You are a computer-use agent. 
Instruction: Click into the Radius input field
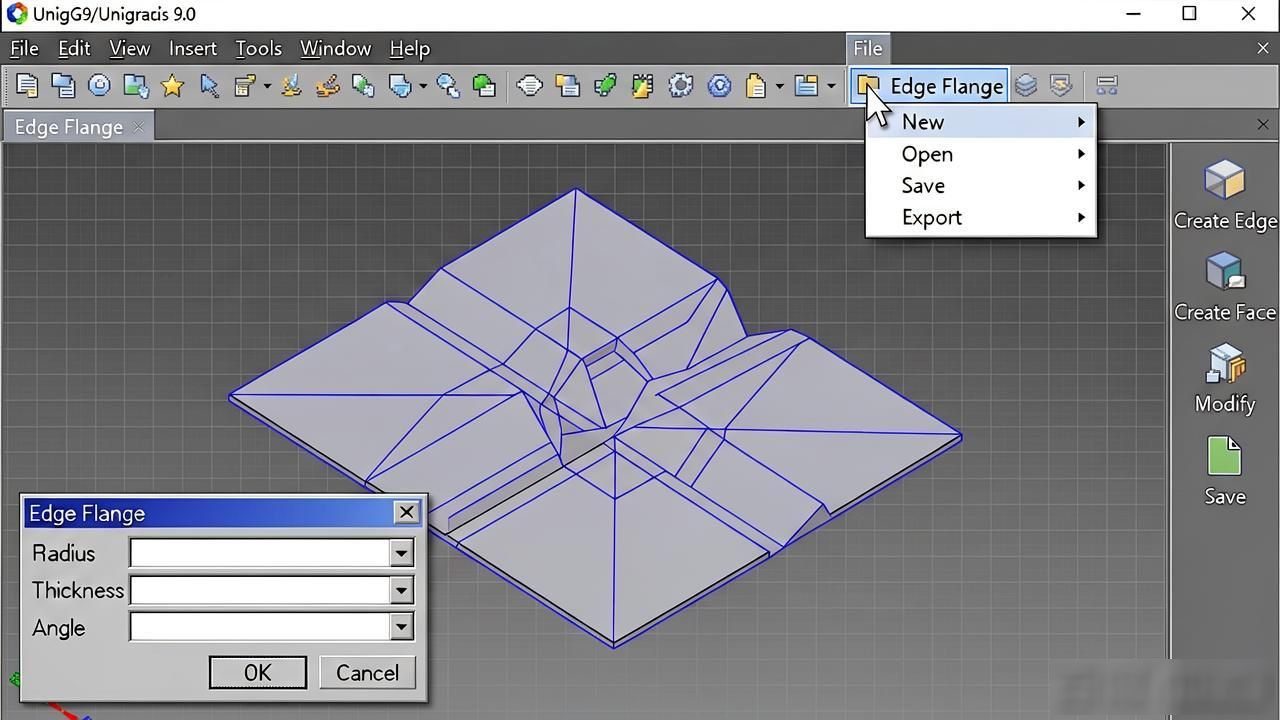(x=259, y=553)
